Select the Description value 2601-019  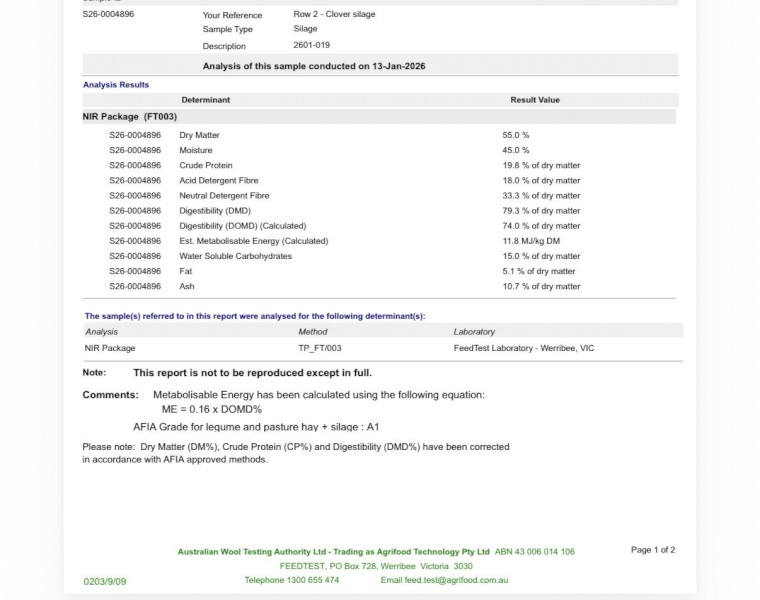click(x=311, y=45)
